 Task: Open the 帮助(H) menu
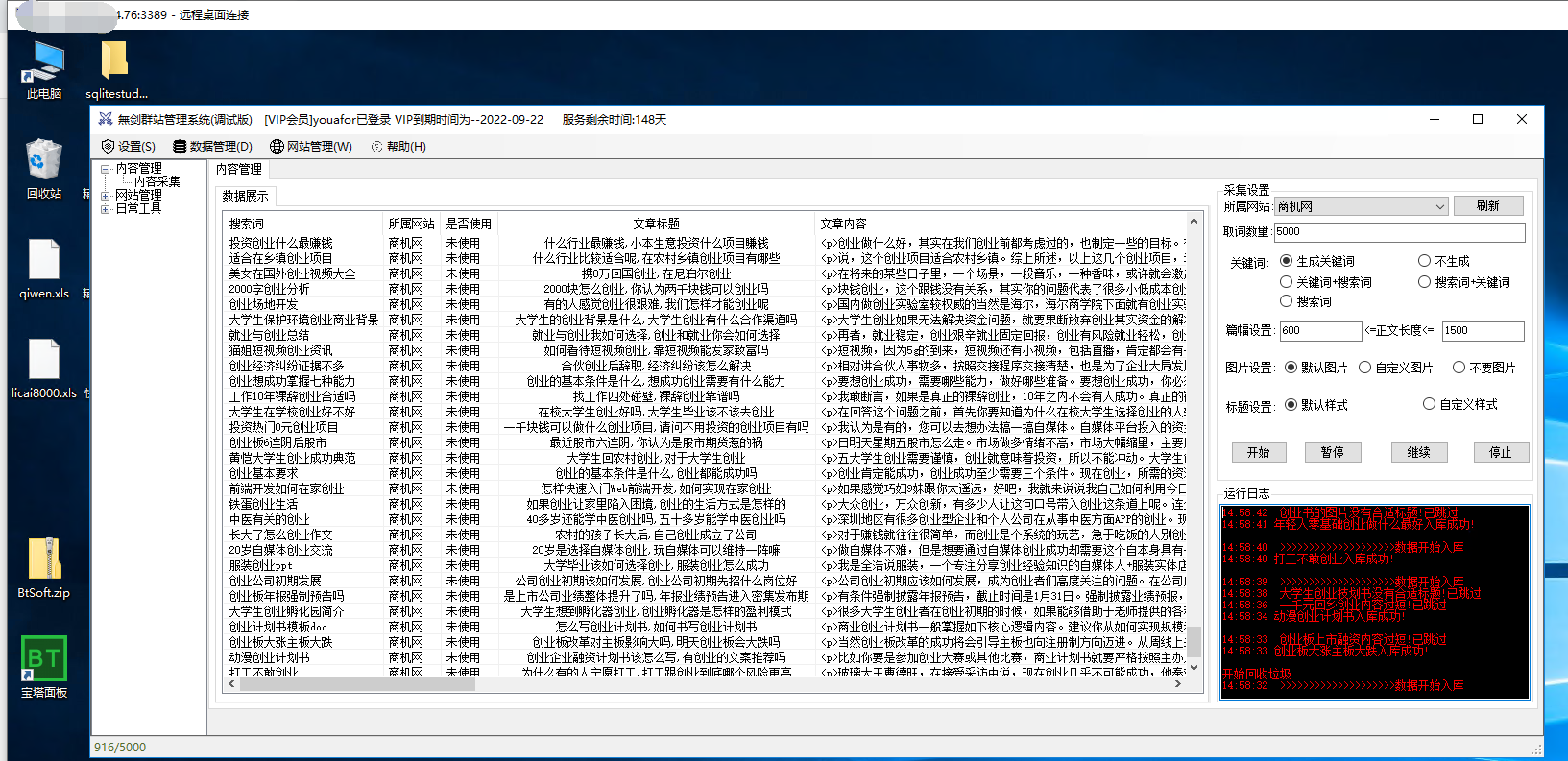click(398, 146)
